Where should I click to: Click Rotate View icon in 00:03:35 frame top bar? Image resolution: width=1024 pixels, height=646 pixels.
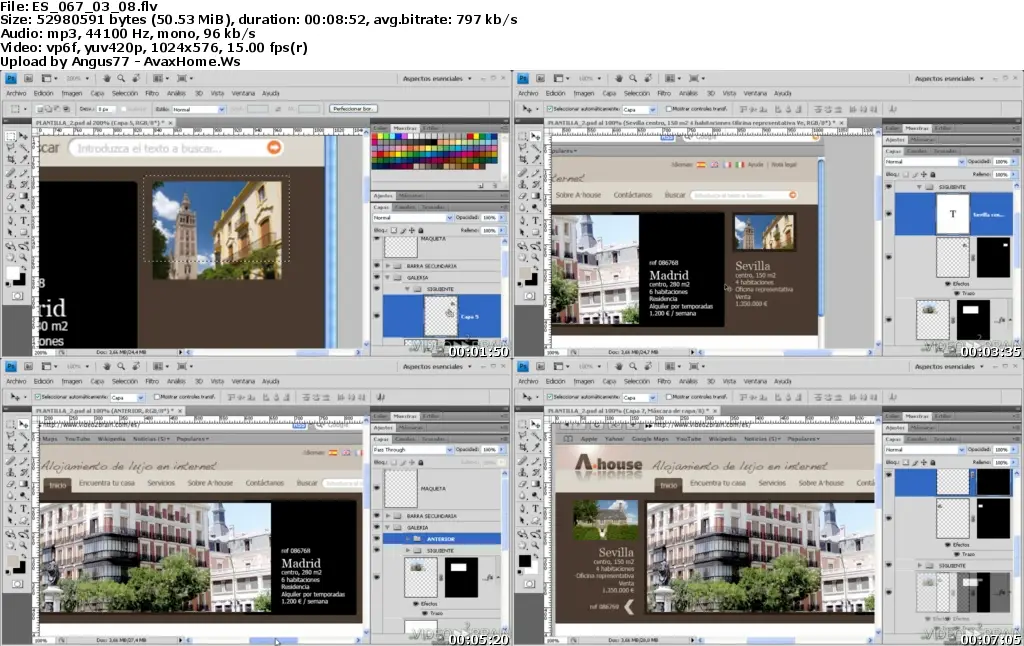click(648, 78)
